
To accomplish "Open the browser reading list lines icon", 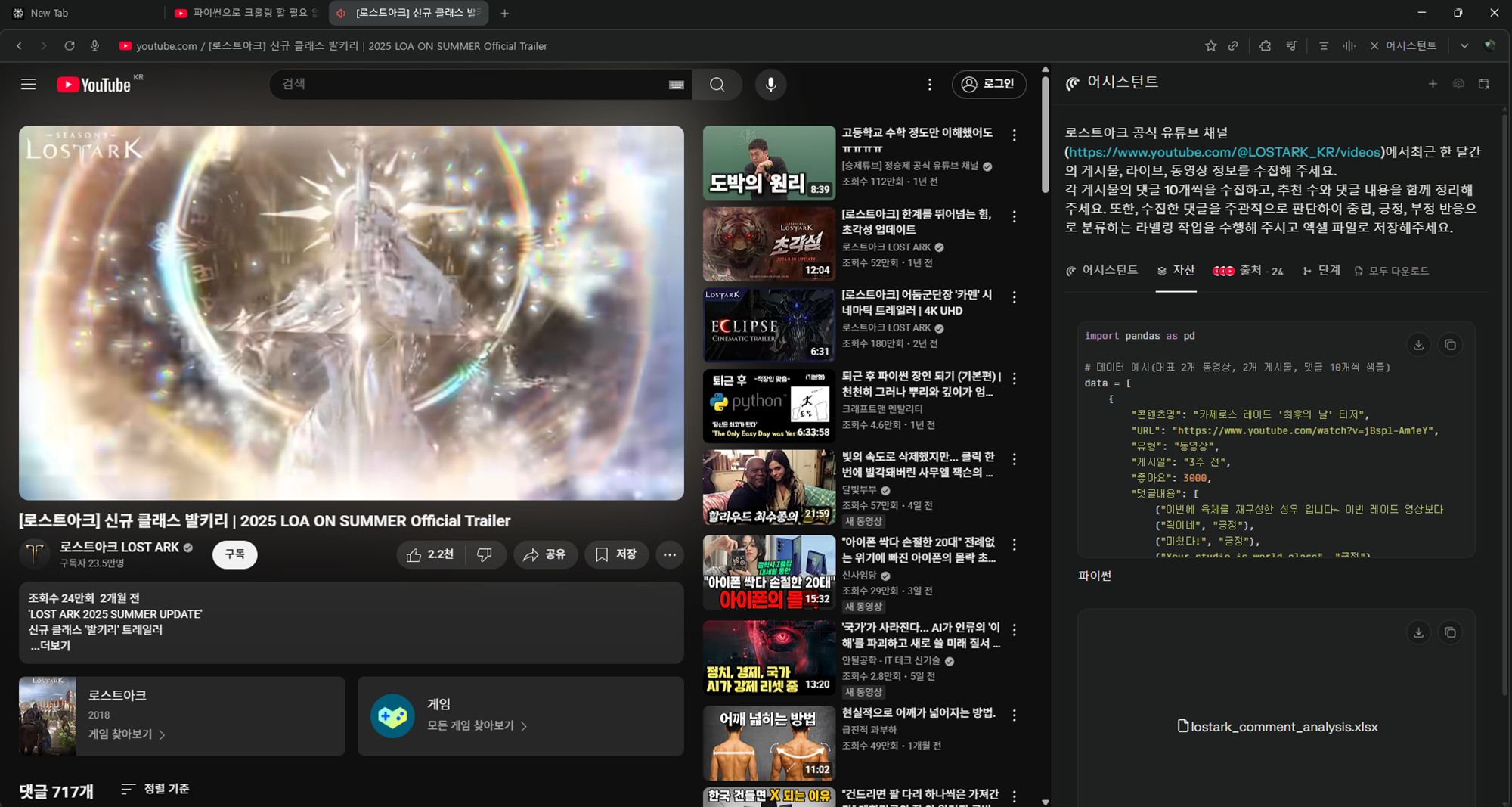I will [1323, 46].
